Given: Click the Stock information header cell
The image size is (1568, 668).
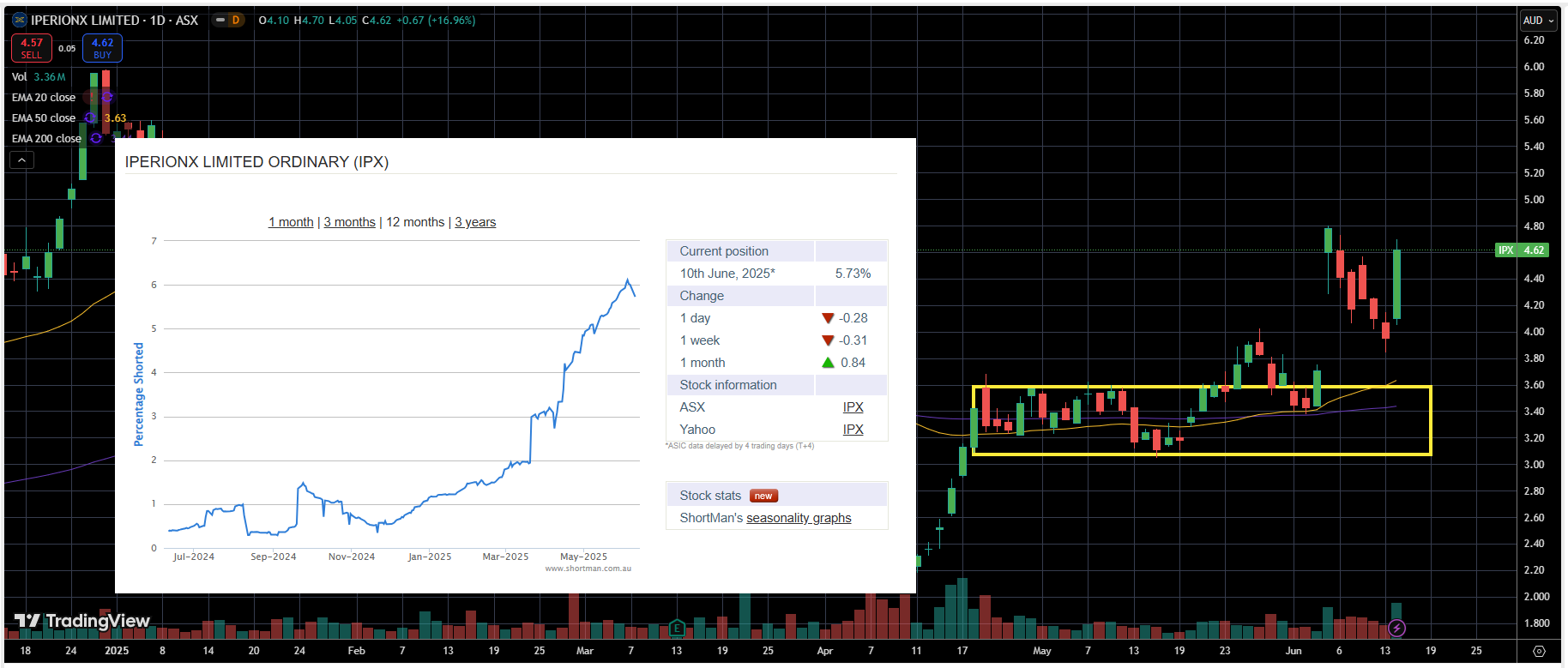Looking at the screenshot, I should pyautogui.click(x=740, y=385).
